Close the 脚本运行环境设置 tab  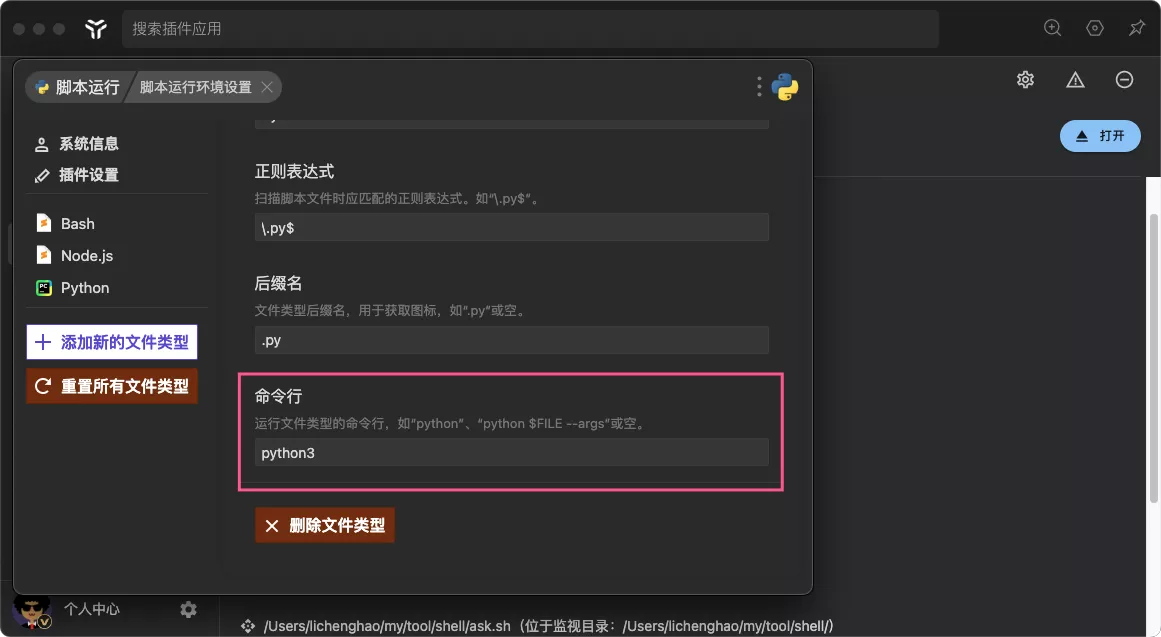pyautogui.click(x=267, y=87)
